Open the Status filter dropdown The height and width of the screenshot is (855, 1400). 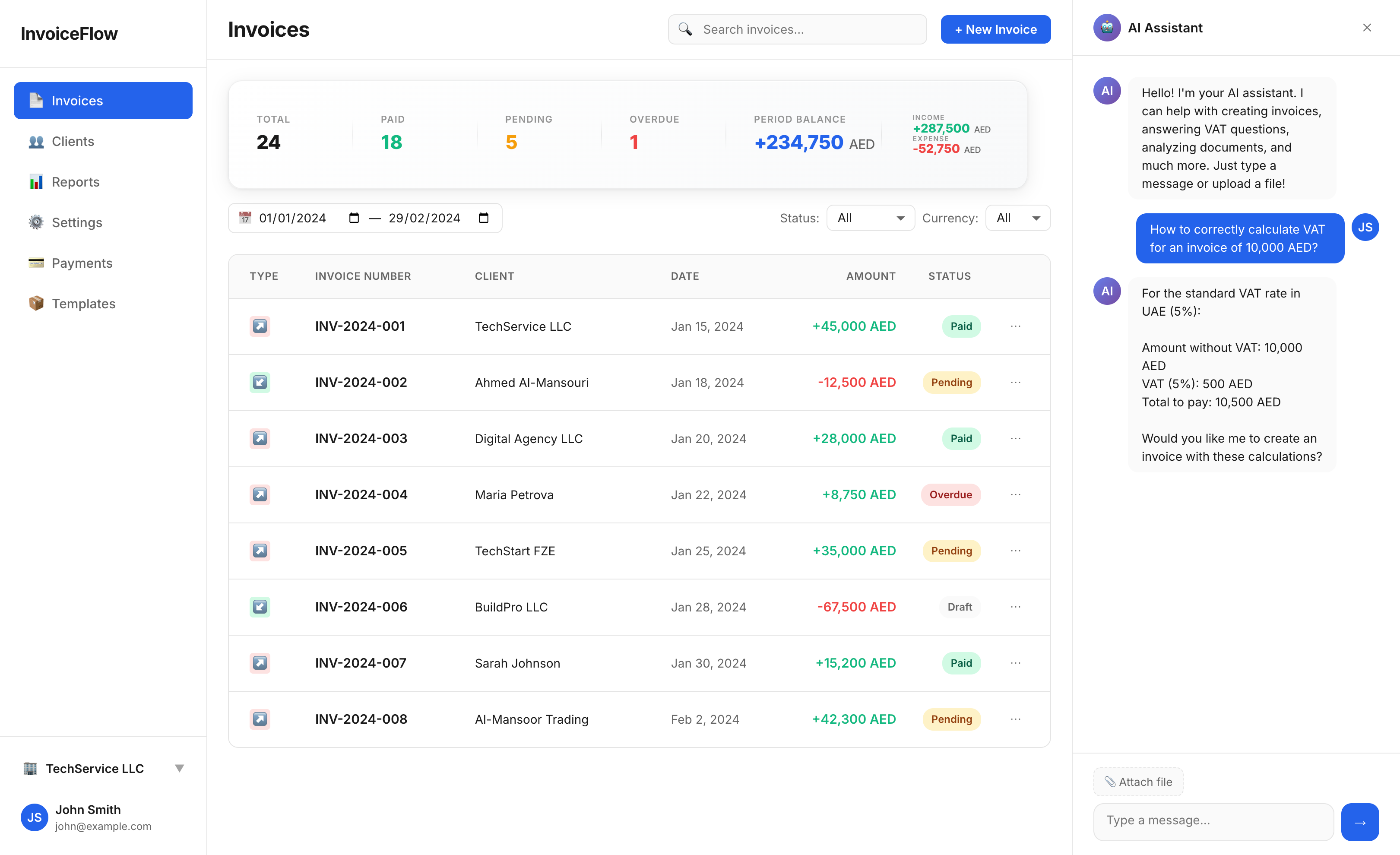click(871, 218)
